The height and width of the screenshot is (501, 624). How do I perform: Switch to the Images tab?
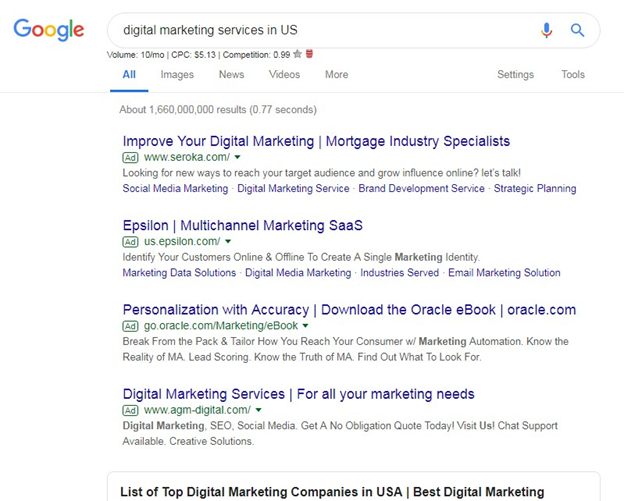[177, 74]
